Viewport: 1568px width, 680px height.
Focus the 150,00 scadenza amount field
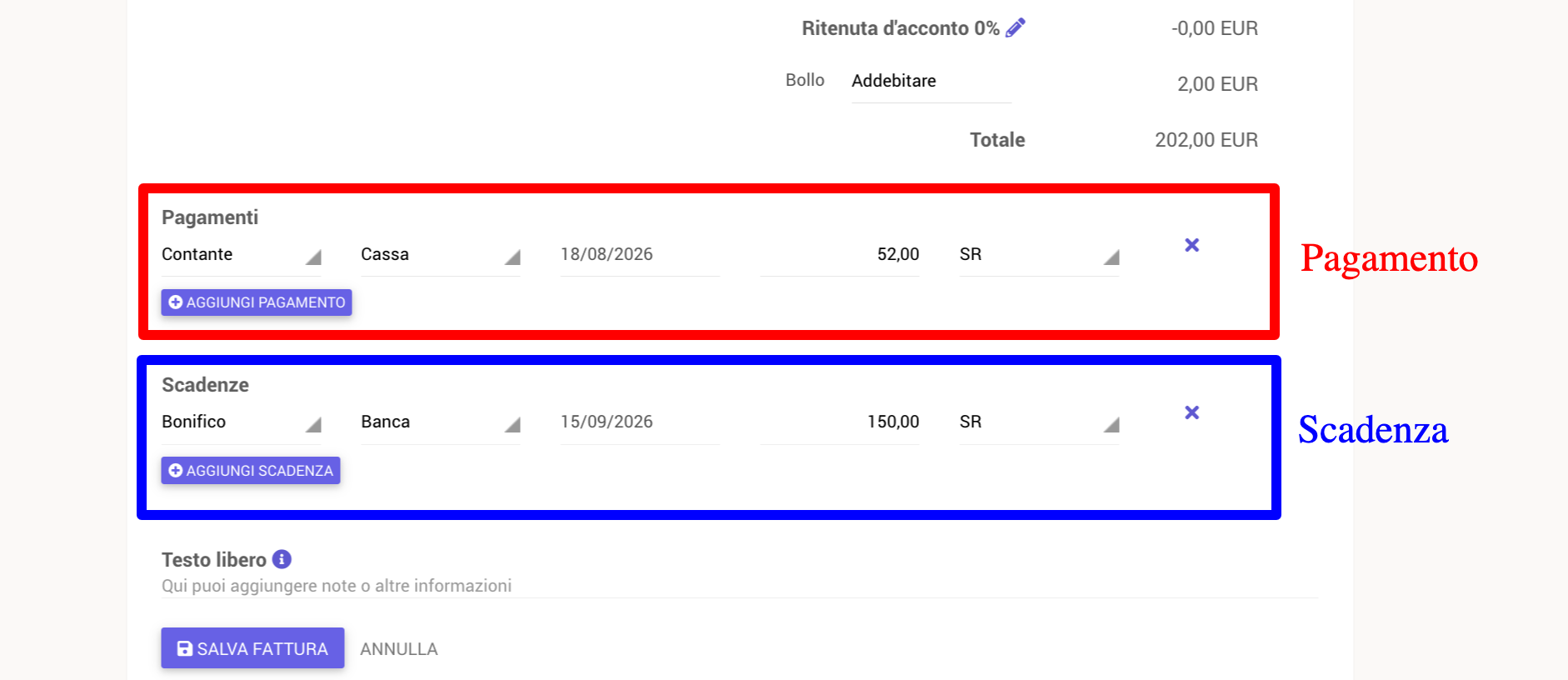click(840, 422)
